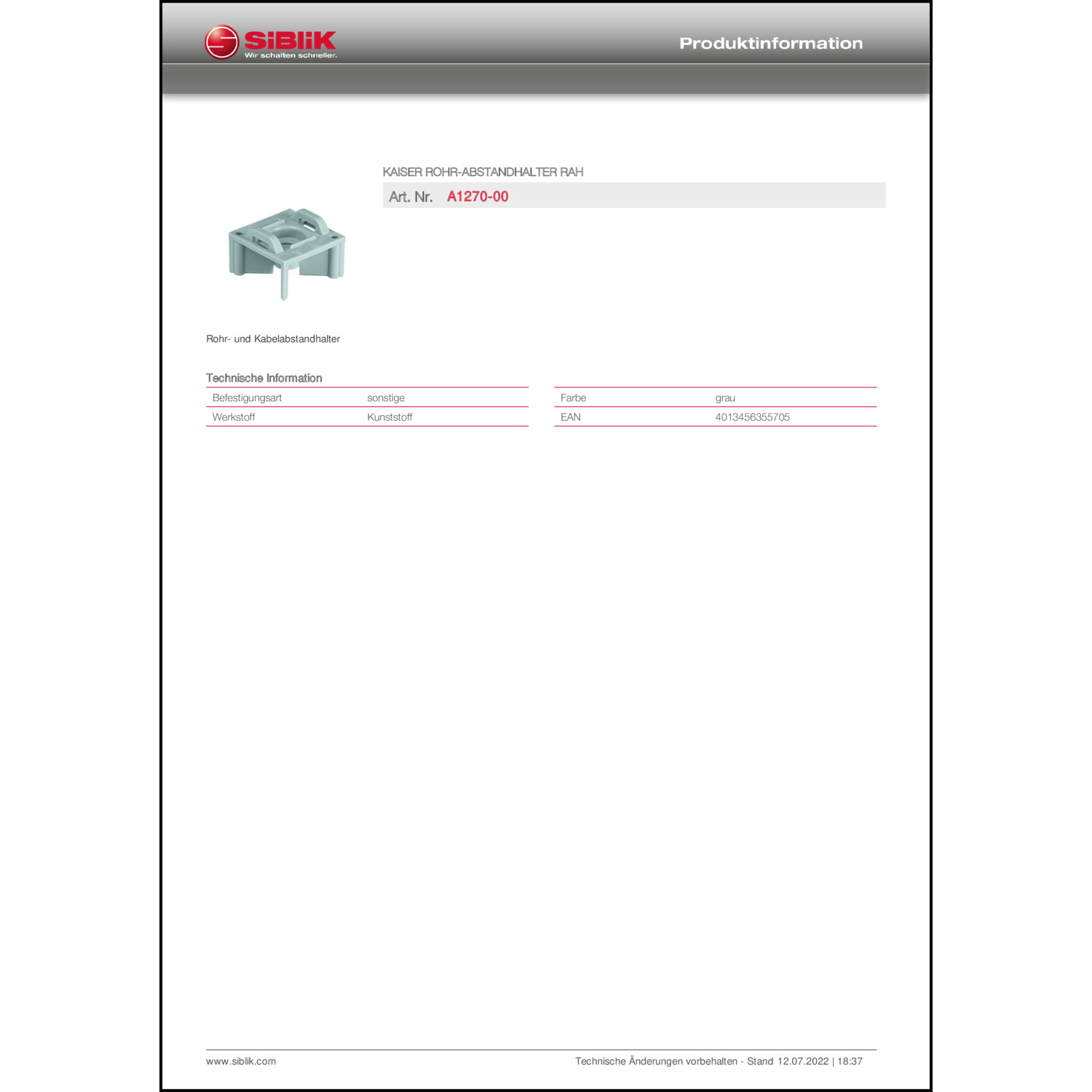The width and height of the screenshot is (1092, 1092).
Task: Click the slogan 'Wir schalten schneller.'
Action: [290, 55]
